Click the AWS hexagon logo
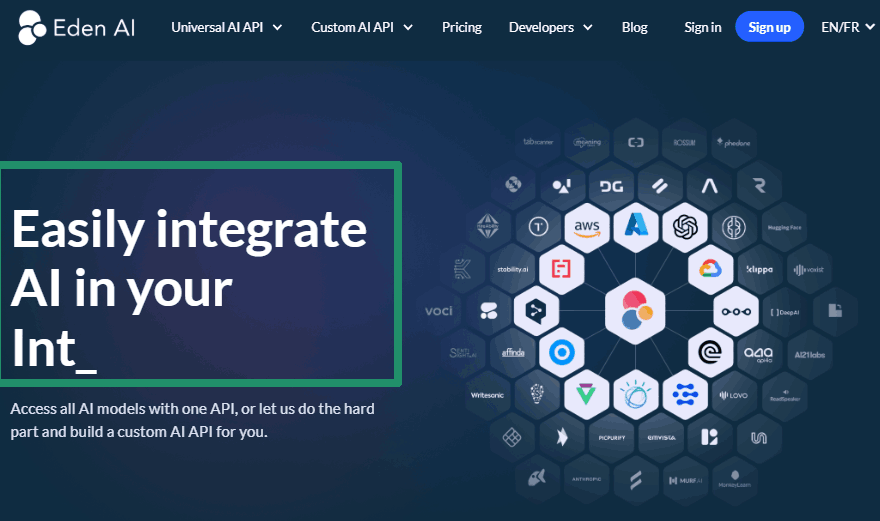This screenshot has height=521, width=880. pyautogui.click(x=586, y=227)
